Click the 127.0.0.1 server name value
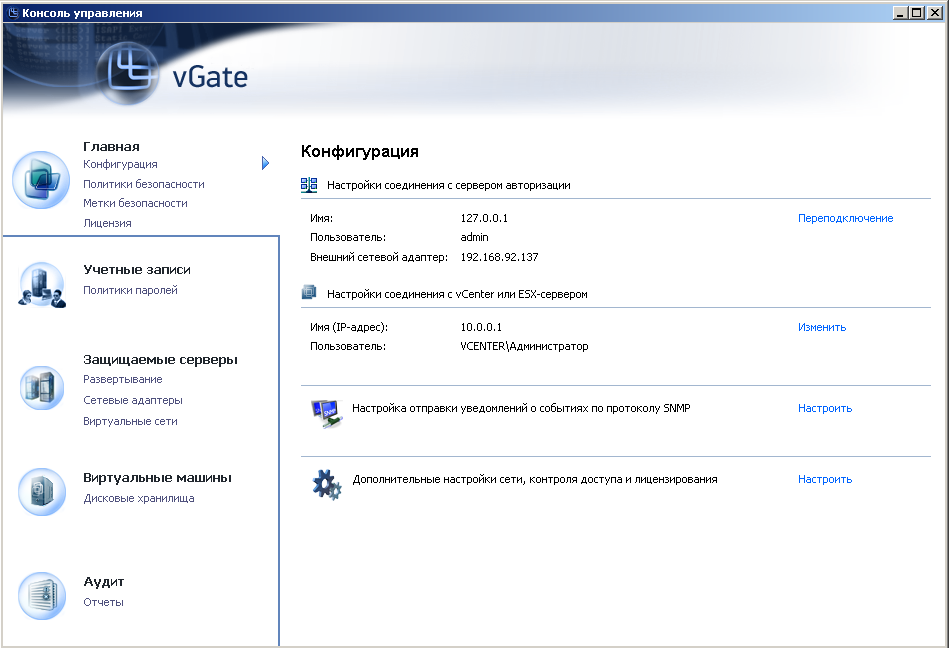The image size is (949, 648). coord(484,218)
